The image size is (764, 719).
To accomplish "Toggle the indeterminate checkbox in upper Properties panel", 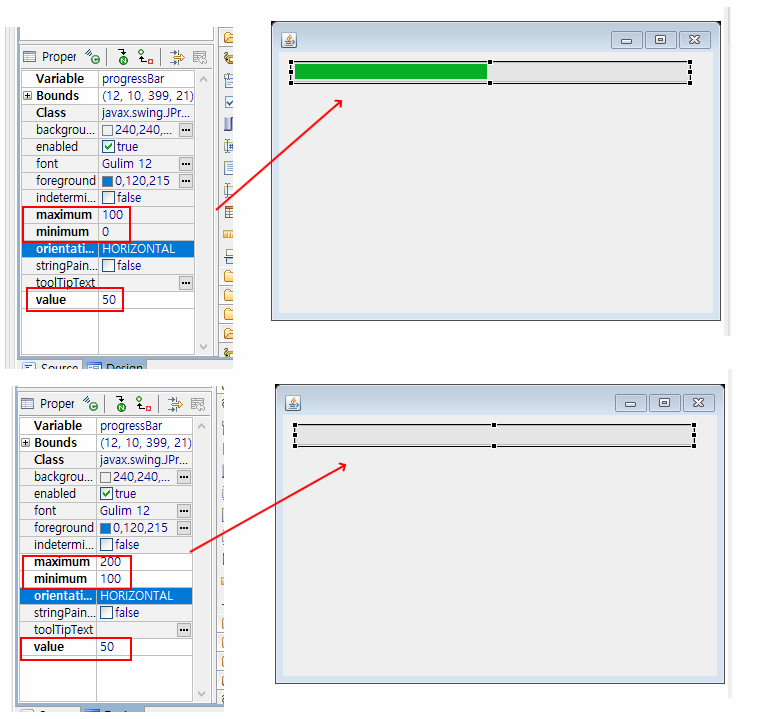I will (x=108, y=198).
